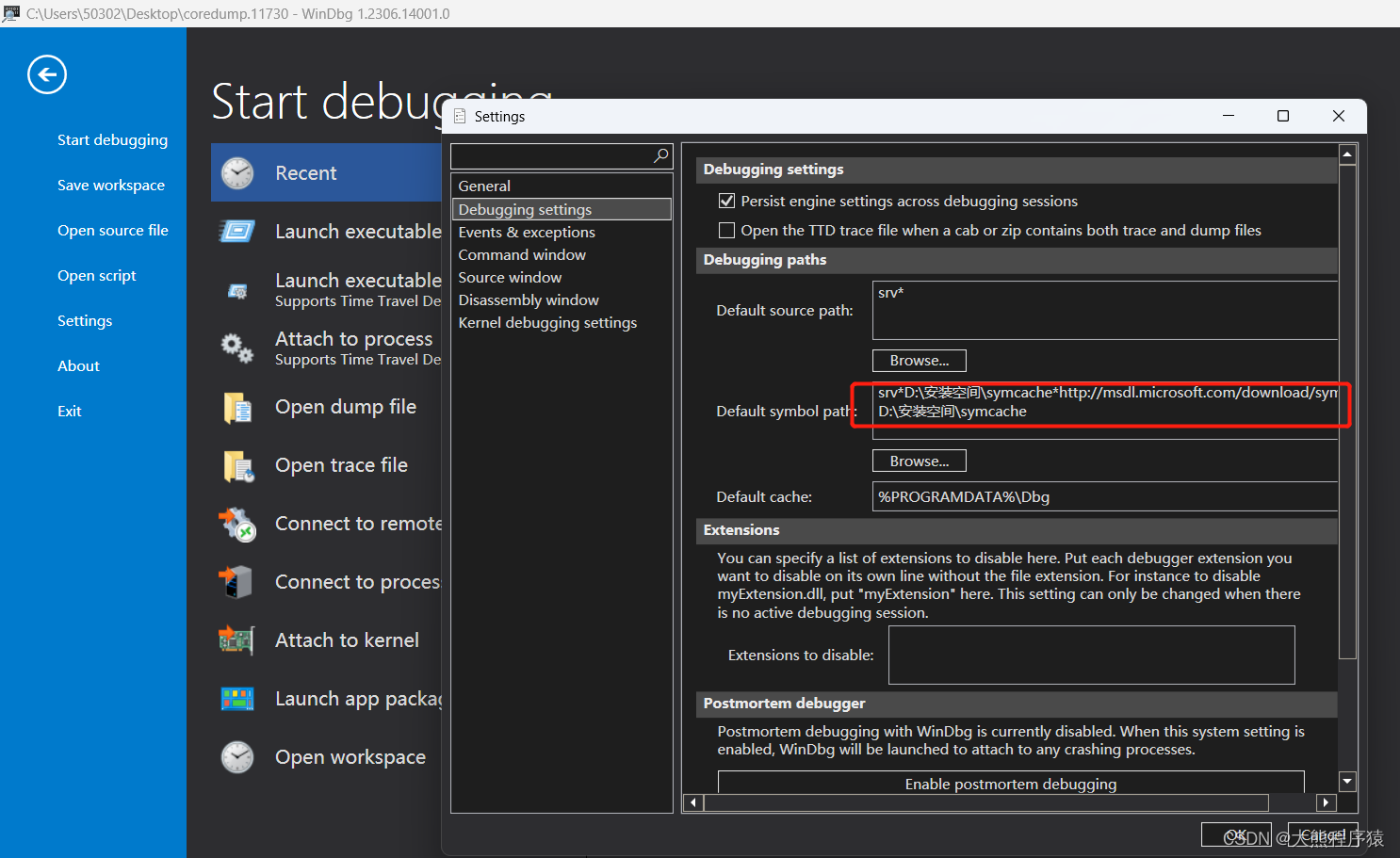1400x858 pixels.
Task: Open the About page from the sidebar
Action: (78, 365)
